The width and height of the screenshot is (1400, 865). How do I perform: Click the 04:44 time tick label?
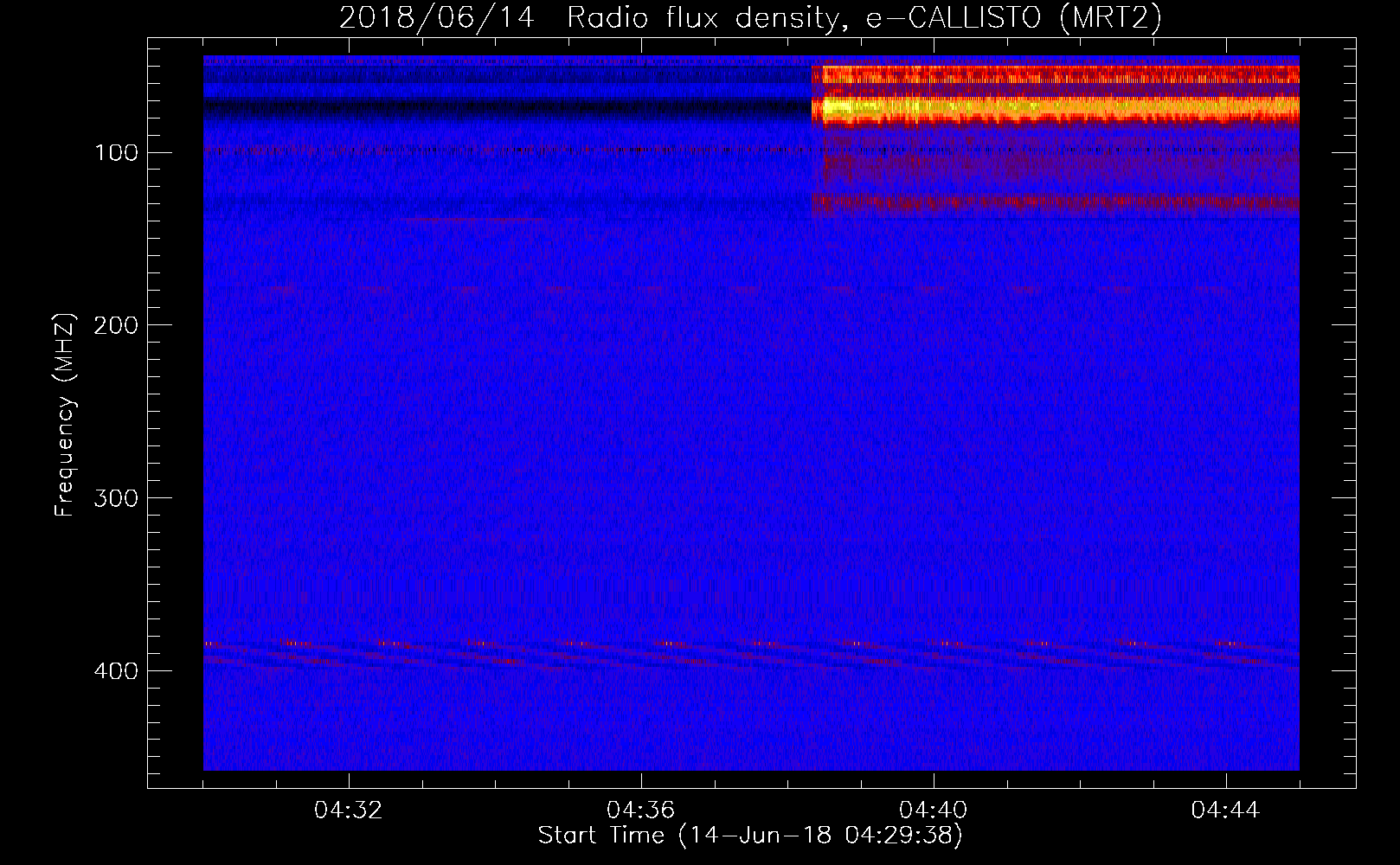[1226, 811]
